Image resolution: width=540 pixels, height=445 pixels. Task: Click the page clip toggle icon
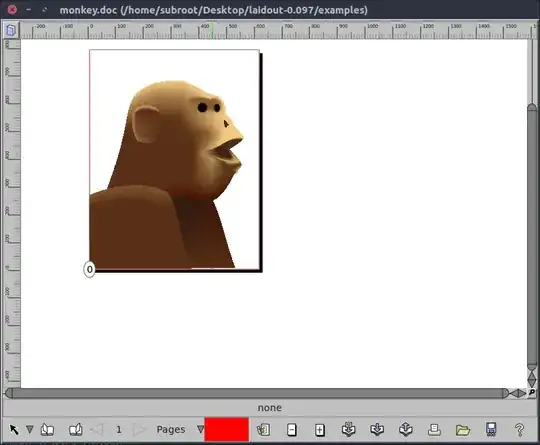263,430
